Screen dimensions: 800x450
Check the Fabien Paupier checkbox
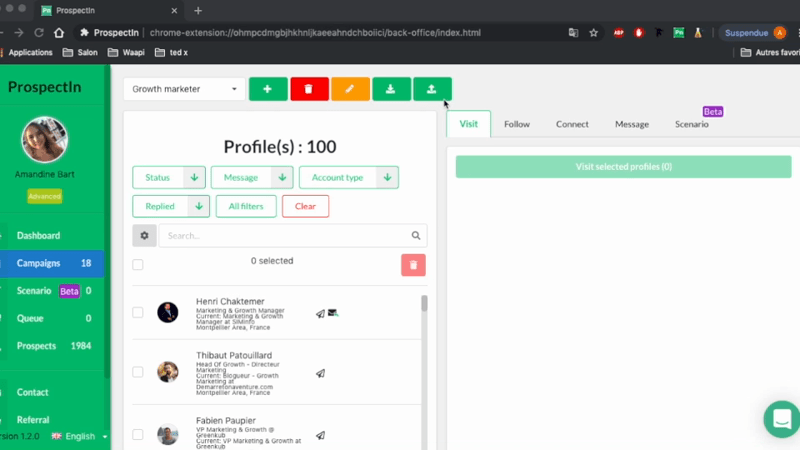pos(138,434)
